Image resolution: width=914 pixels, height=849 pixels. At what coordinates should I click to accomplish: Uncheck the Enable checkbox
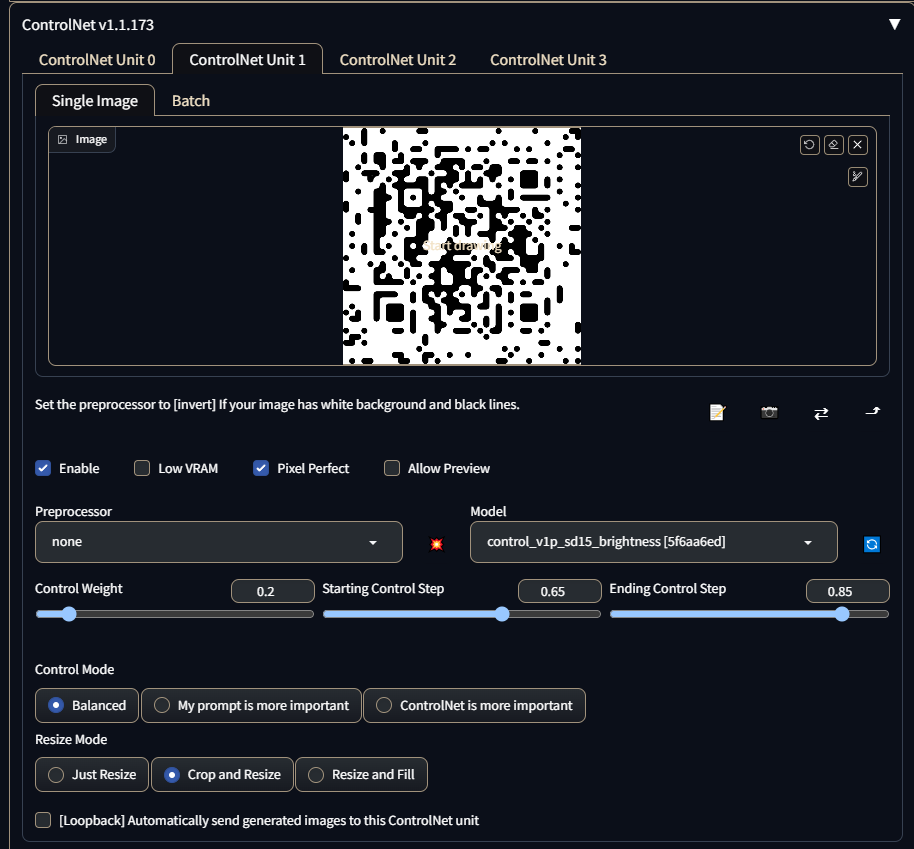(x=43, y=468)
